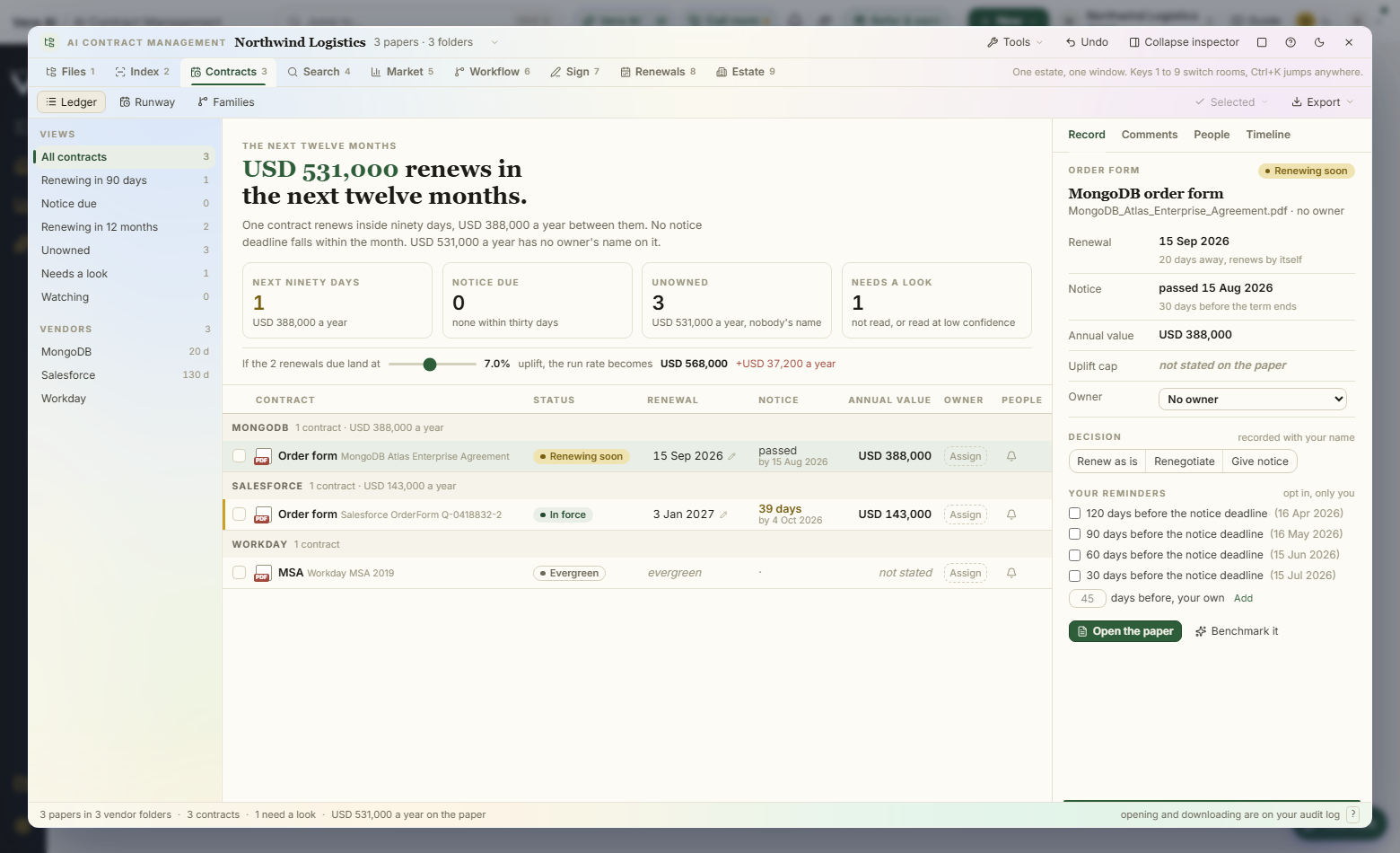Click the app logo beside AI Contract Management
Image resolution: width=1400 pixels, height=853 pixels.
49,42
